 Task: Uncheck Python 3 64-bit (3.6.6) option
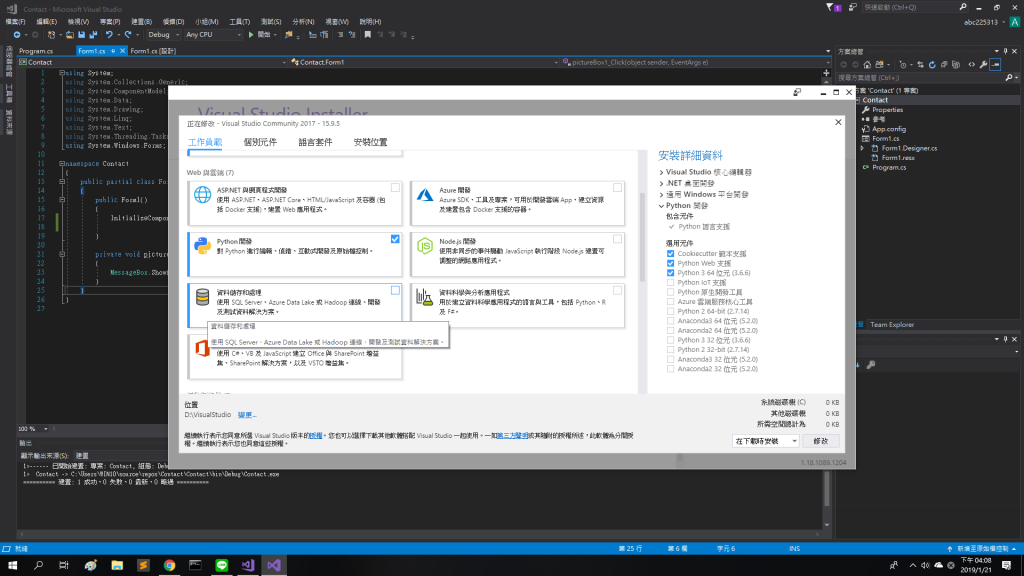click(671, 273)
